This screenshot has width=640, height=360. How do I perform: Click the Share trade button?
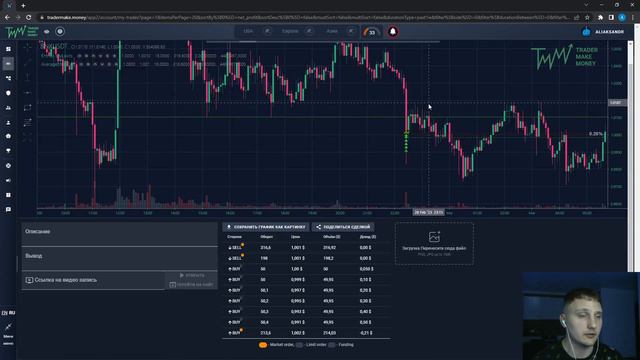pos(343,227)
